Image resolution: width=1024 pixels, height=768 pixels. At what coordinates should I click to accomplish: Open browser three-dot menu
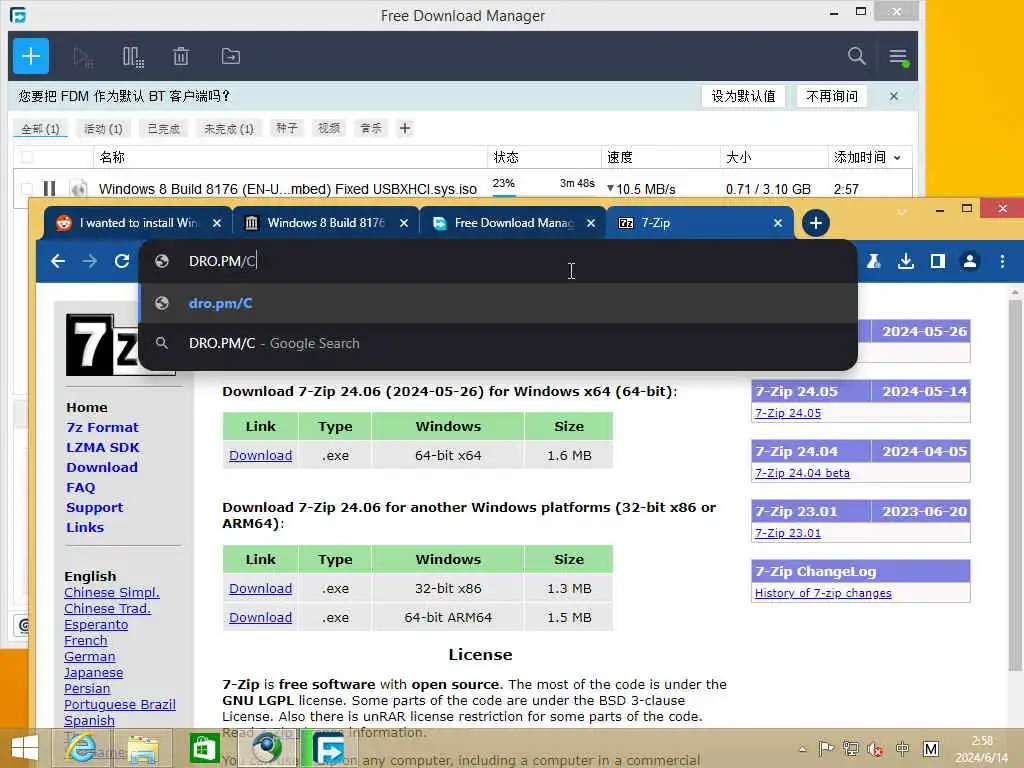tap(1002, 261)
